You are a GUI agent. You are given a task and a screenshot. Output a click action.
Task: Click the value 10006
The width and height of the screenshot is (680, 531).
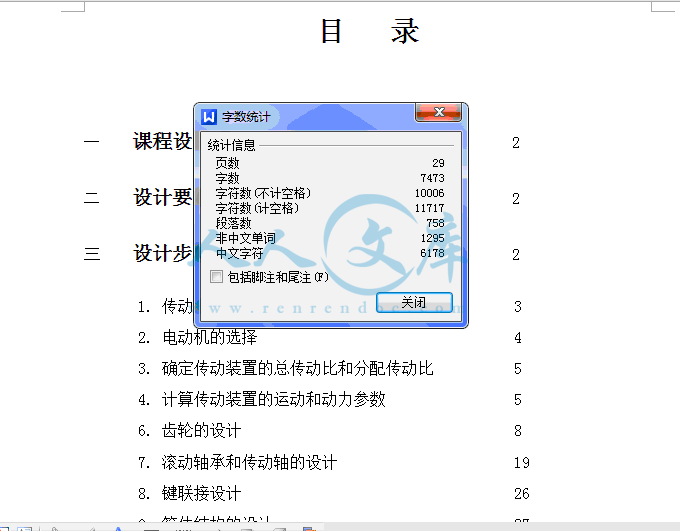429,193
